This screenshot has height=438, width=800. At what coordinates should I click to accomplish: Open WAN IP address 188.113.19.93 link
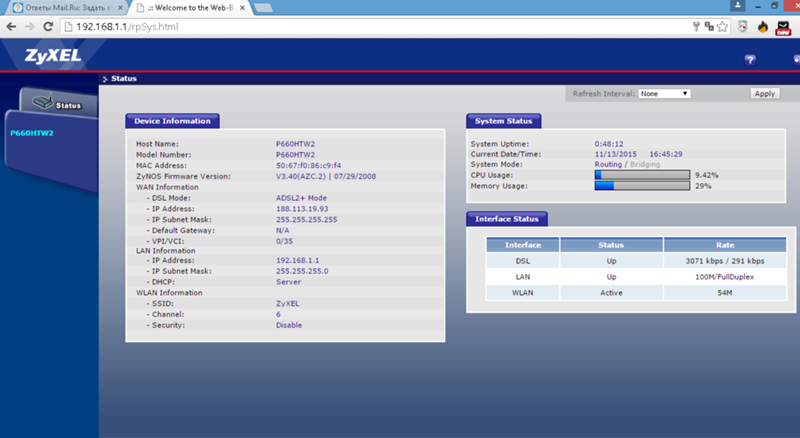[x=302, y=209]
